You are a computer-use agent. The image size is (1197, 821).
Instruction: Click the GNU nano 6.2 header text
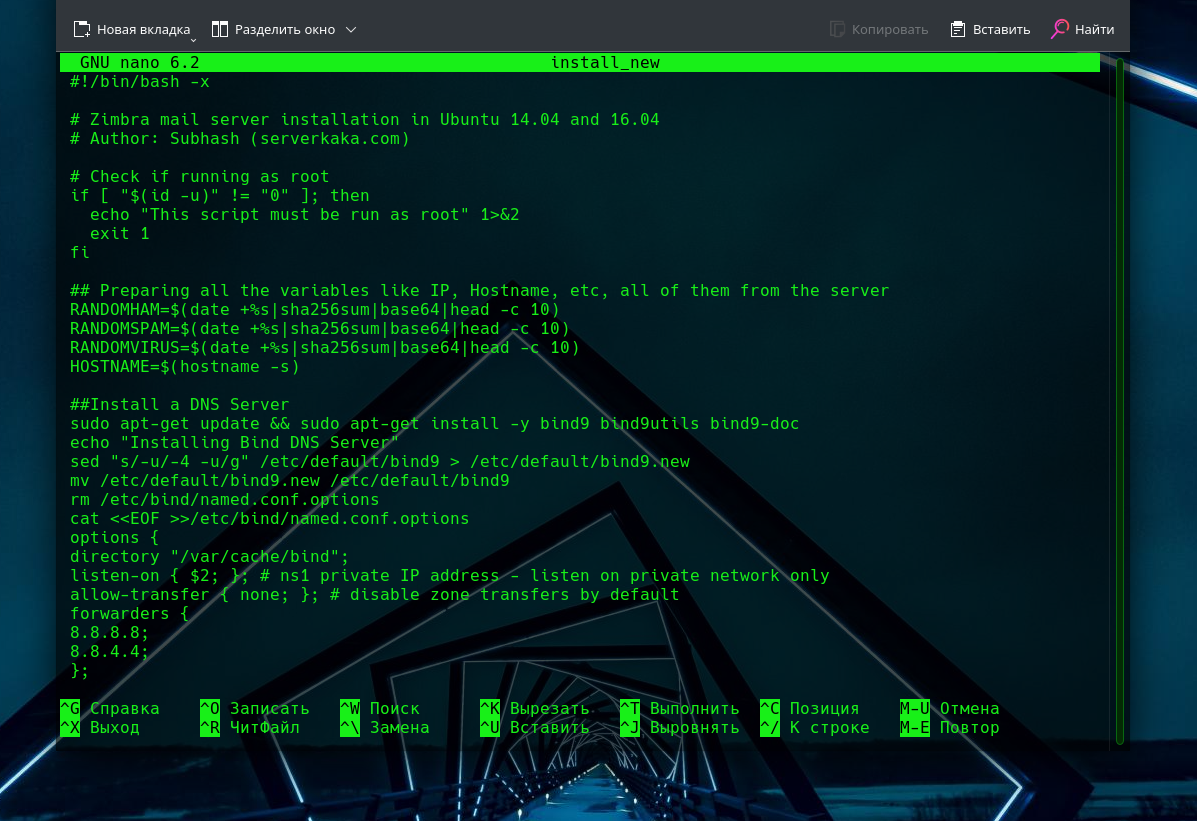coord(140,63)
